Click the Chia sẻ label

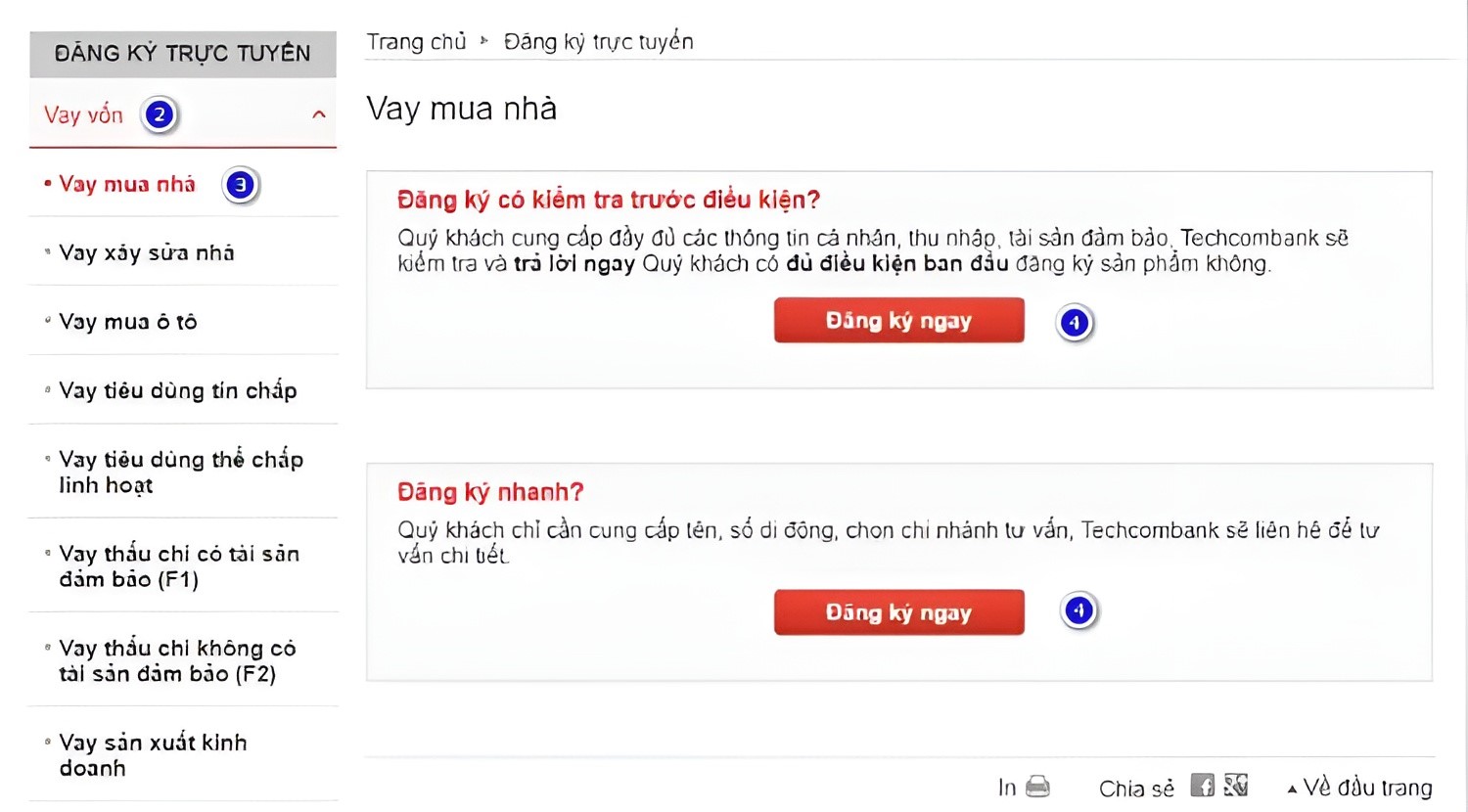[1136, 789]
